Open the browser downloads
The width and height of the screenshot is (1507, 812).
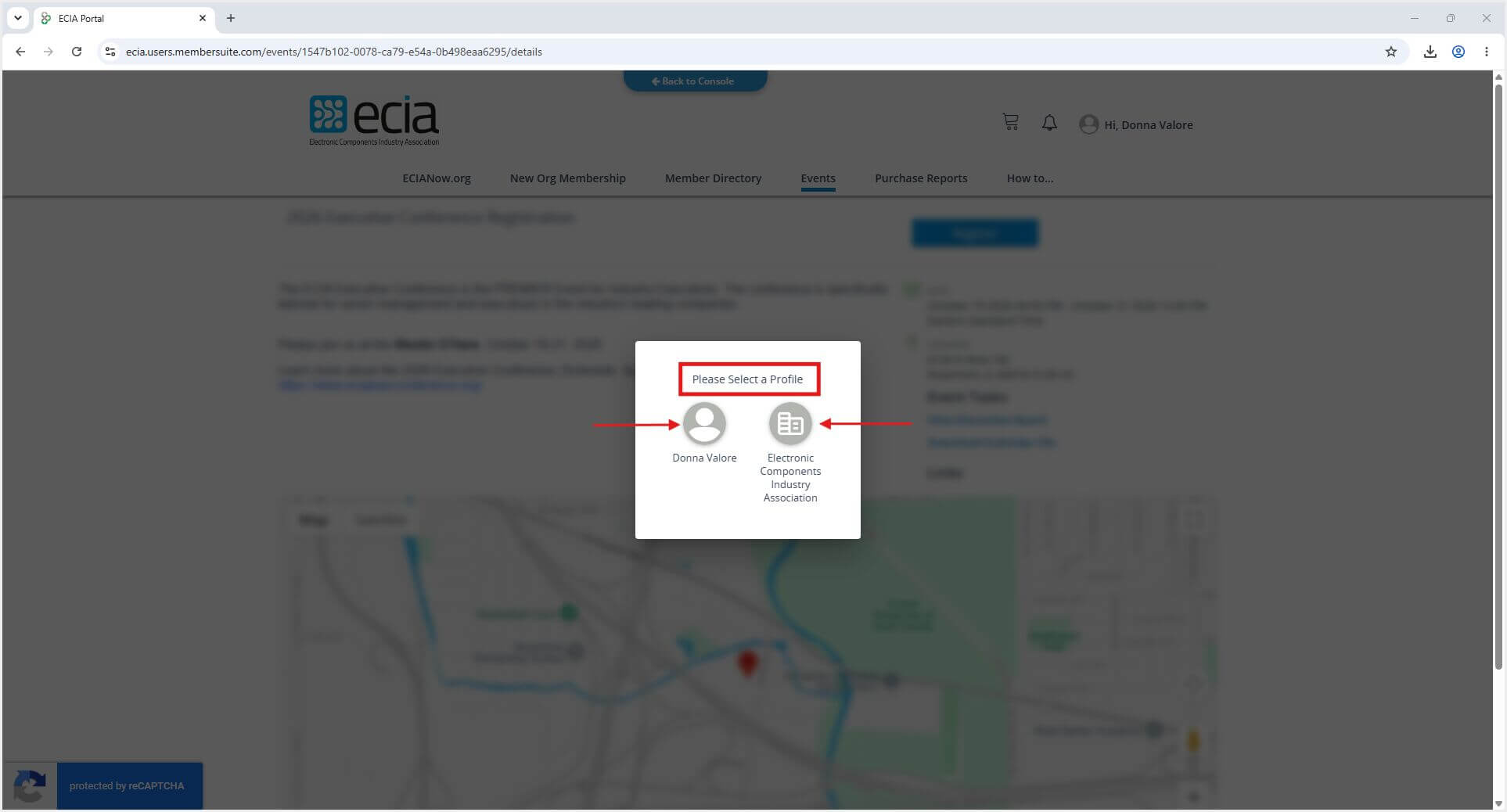pyautogui.click(x=1430, y=52)
